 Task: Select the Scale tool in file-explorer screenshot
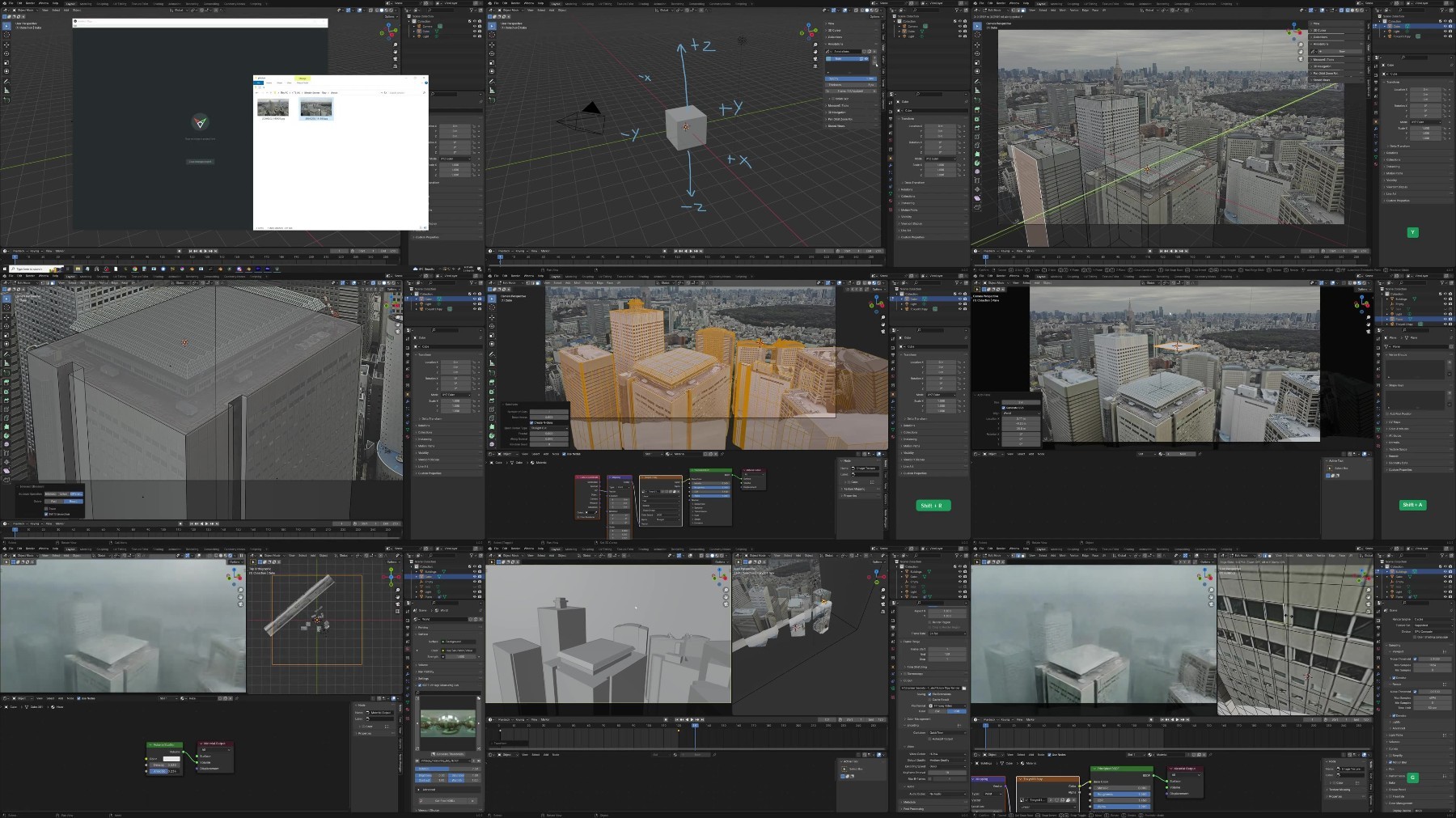click(6, 61)
